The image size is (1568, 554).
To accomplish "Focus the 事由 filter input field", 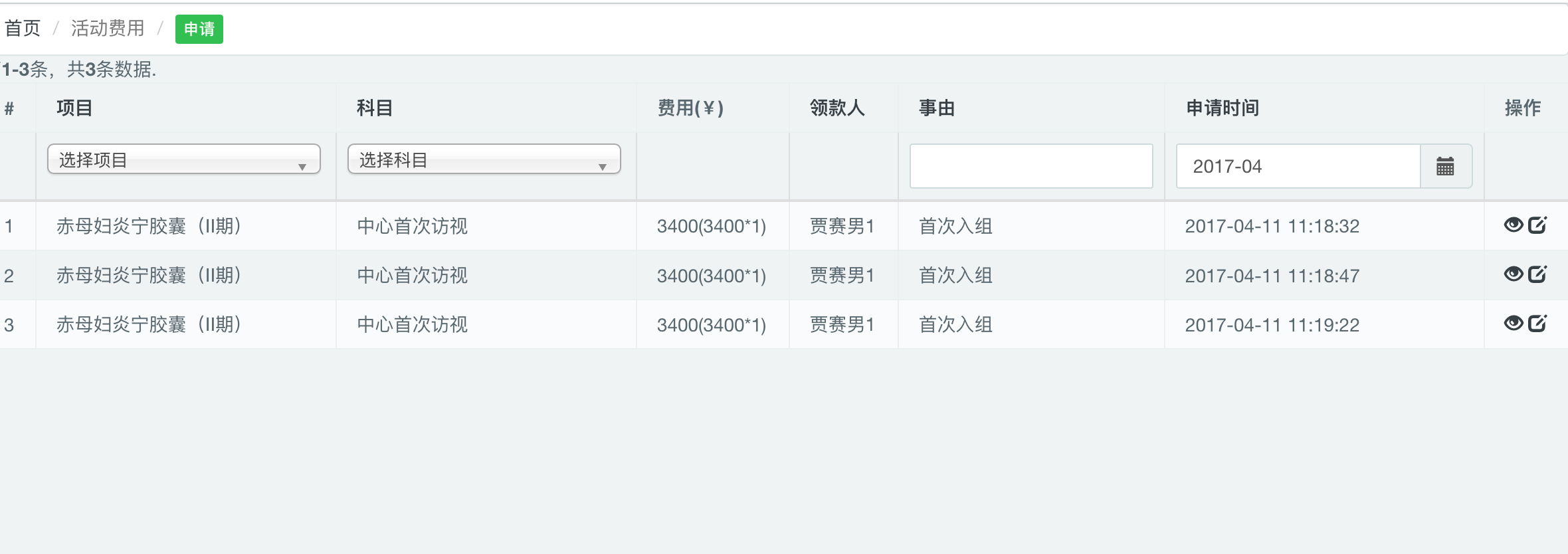I will 1031,166.
